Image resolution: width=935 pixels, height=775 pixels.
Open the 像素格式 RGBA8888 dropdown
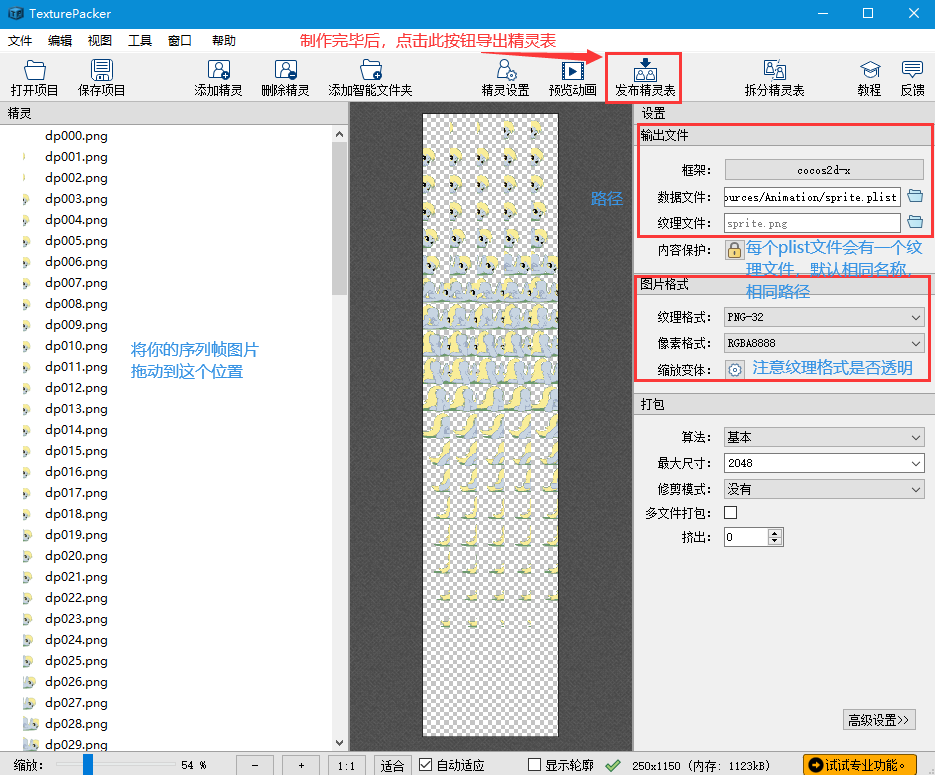[x=824, y=343]
